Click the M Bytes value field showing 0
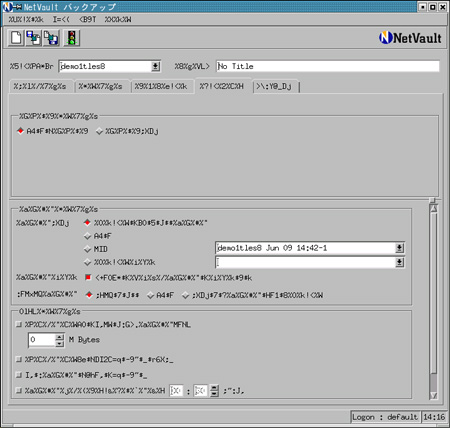 [41, 340]
